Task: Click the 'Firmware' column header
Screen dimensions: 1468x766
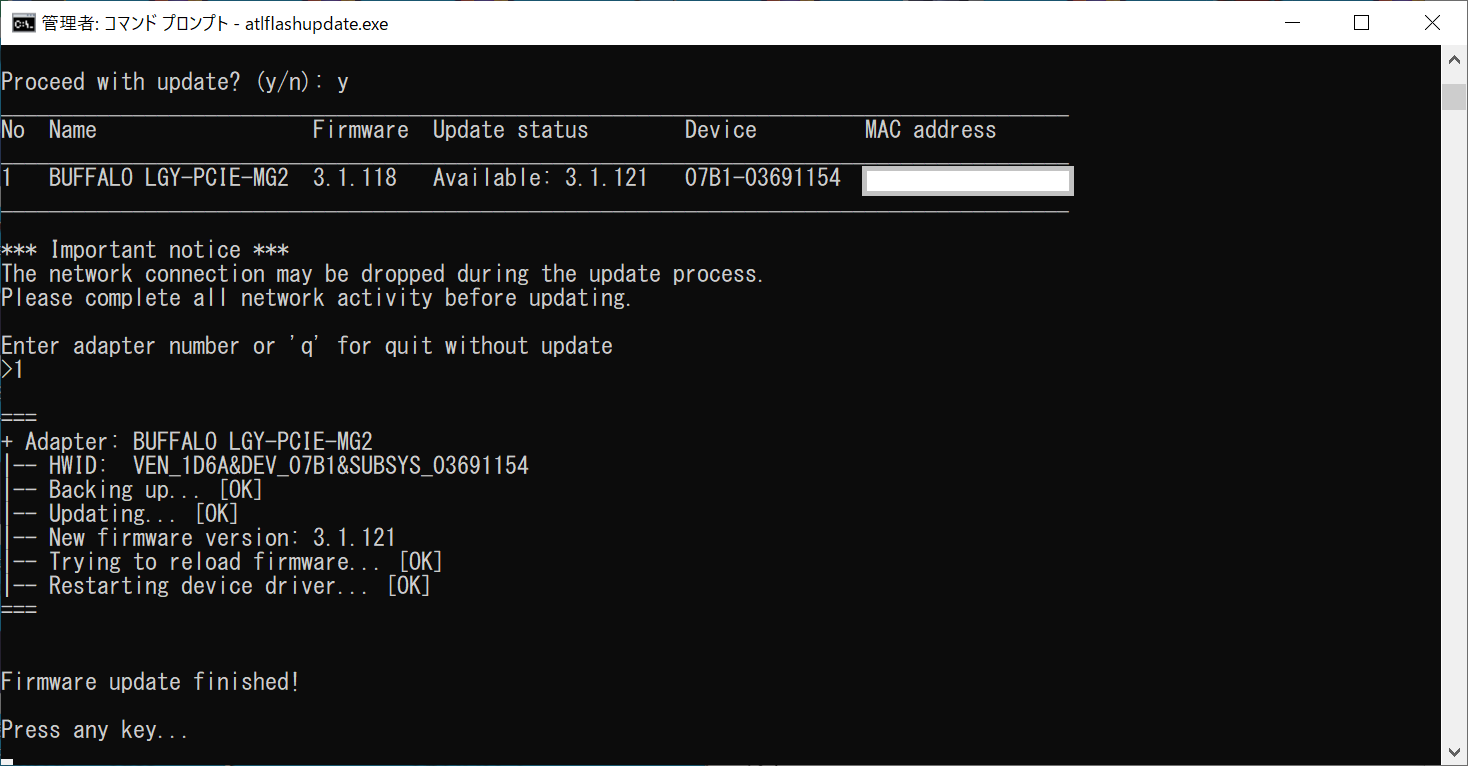Action: pos(360,130)
